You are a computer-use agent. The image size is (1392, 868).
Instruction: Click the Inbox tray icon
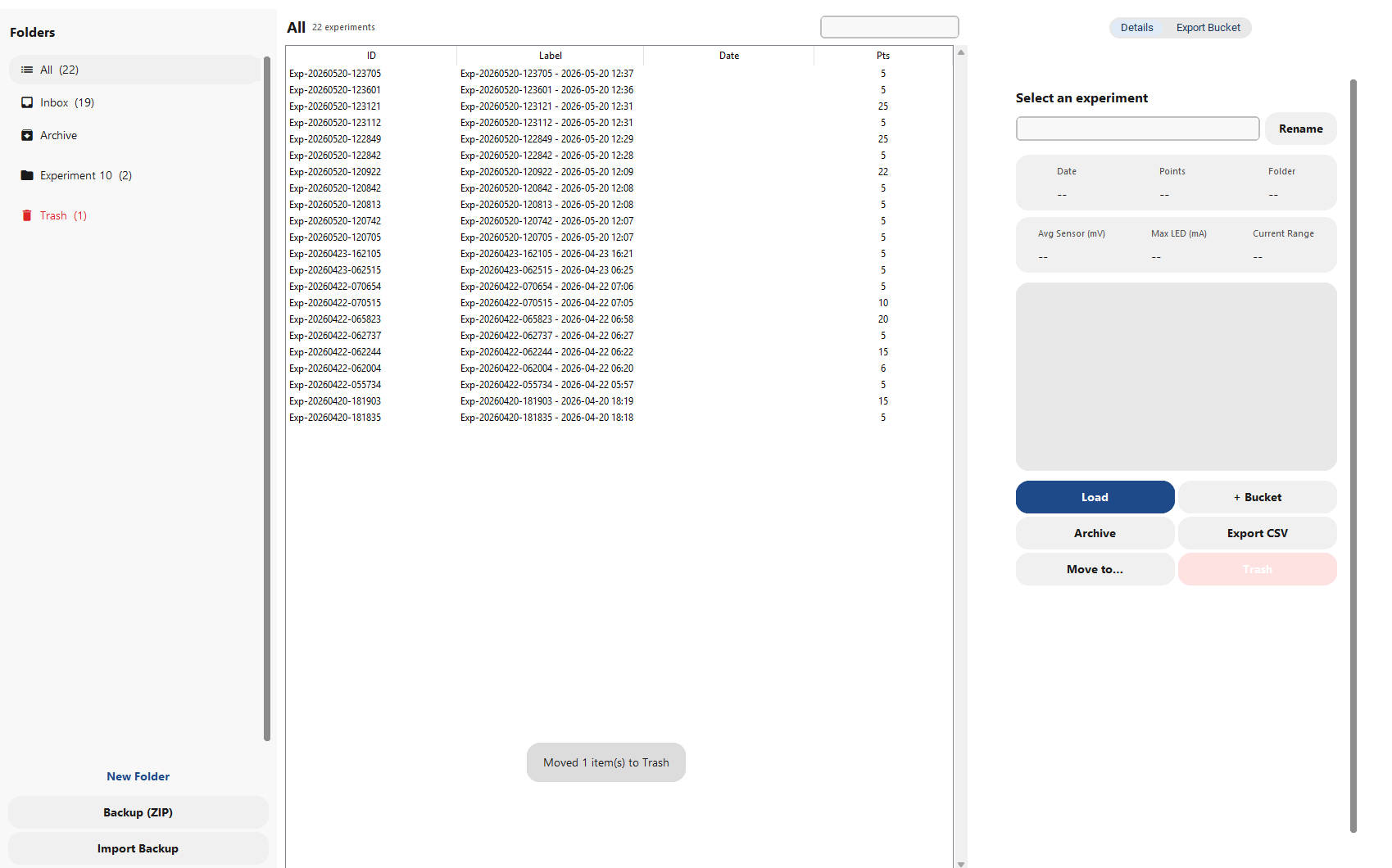click(27, 102)
